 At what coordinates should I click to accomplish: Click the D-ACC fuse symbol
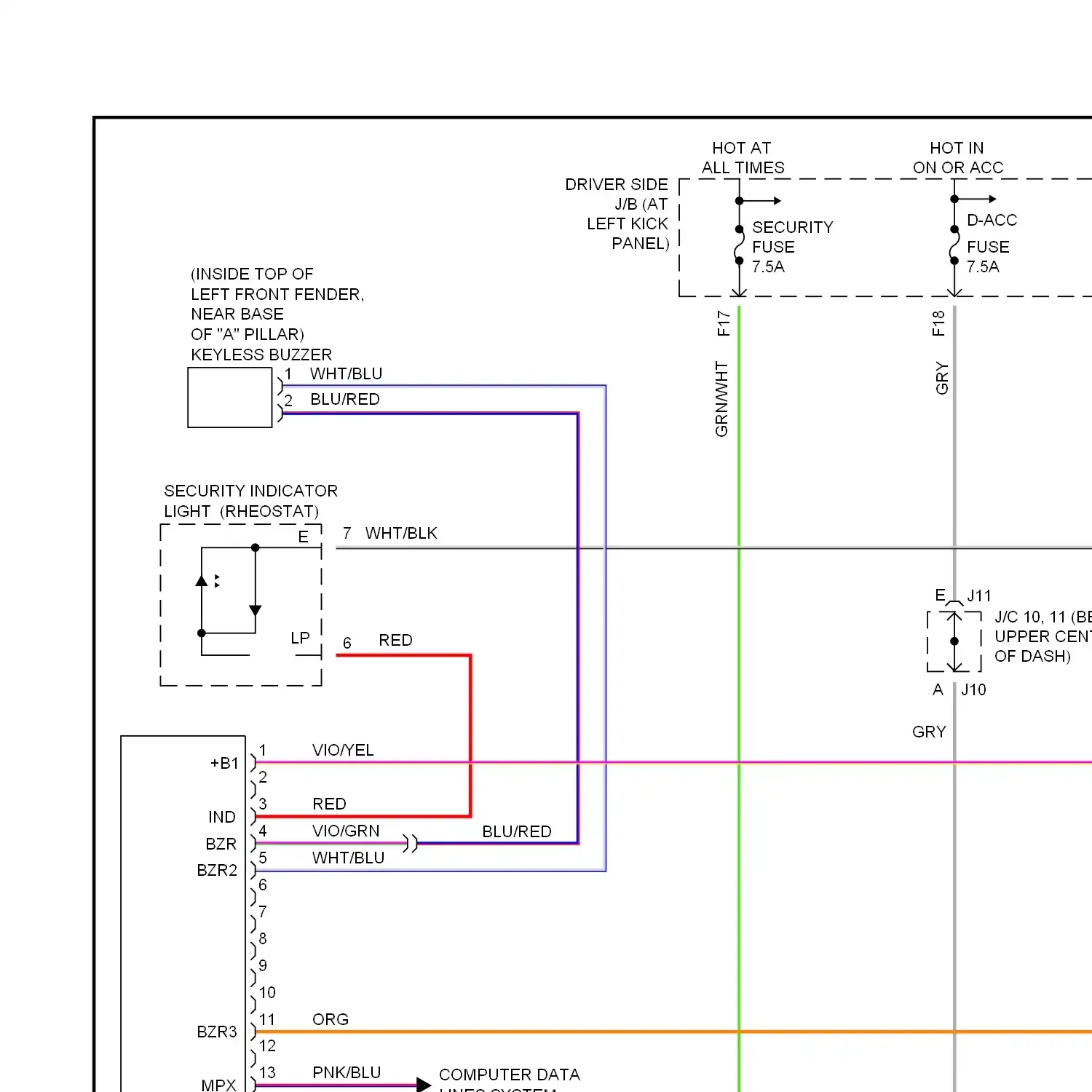pyautogui.click(x=954, y=245)
